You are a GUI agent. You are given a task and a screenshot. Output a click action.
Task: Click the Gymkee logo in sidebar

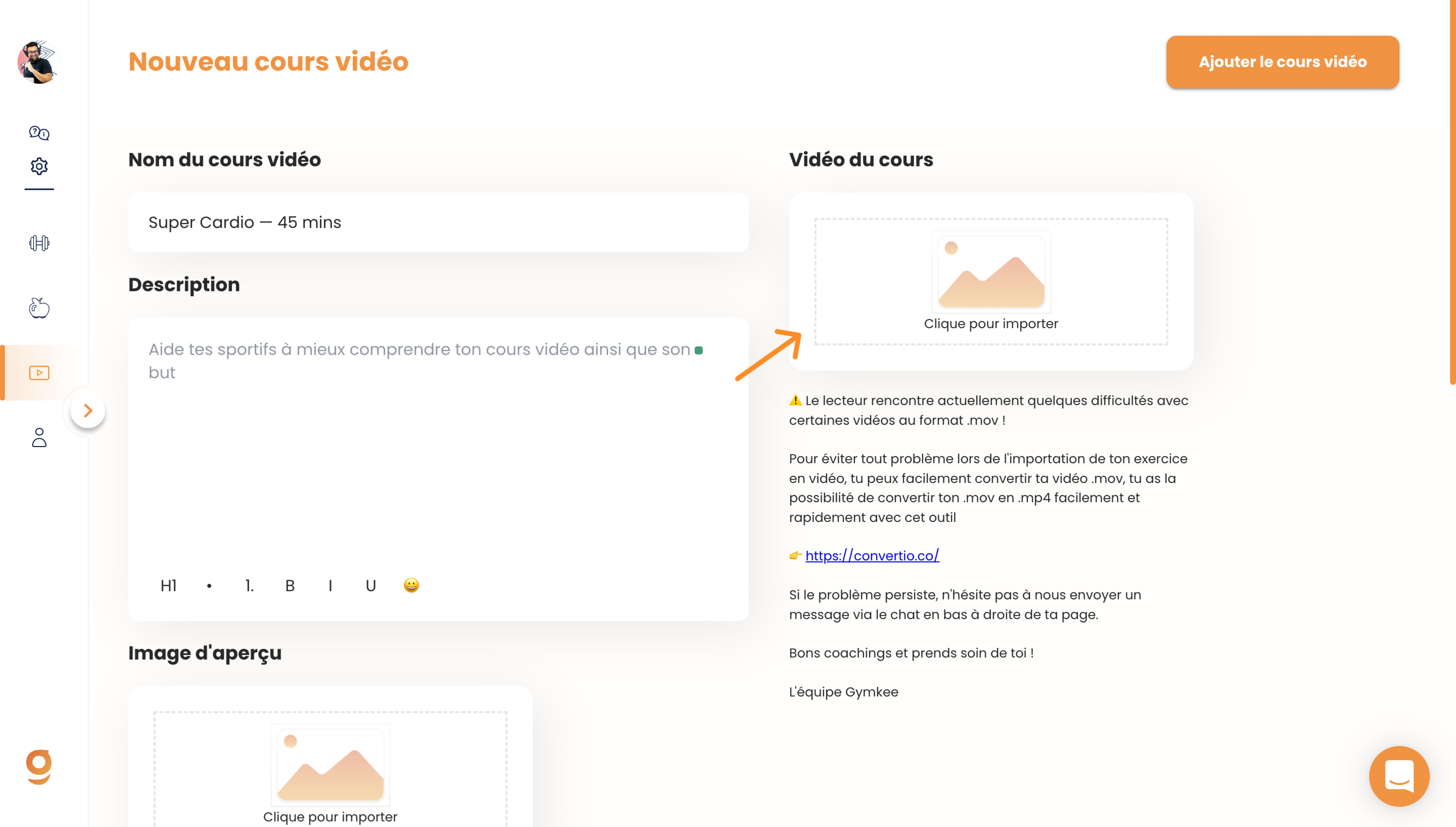point(39,767)
